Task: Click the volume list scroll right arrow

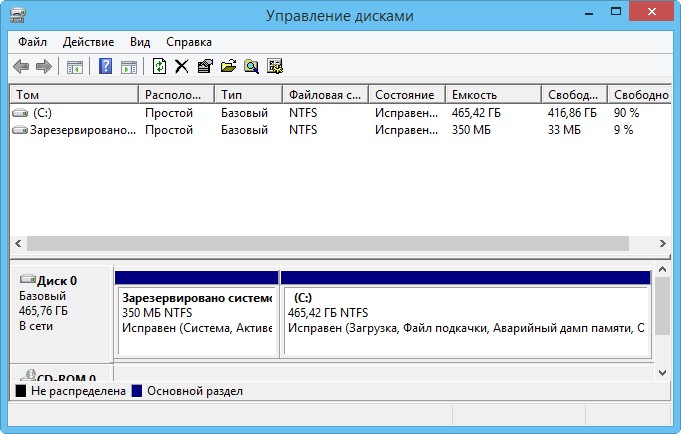Action: click(x=663, y=243)
